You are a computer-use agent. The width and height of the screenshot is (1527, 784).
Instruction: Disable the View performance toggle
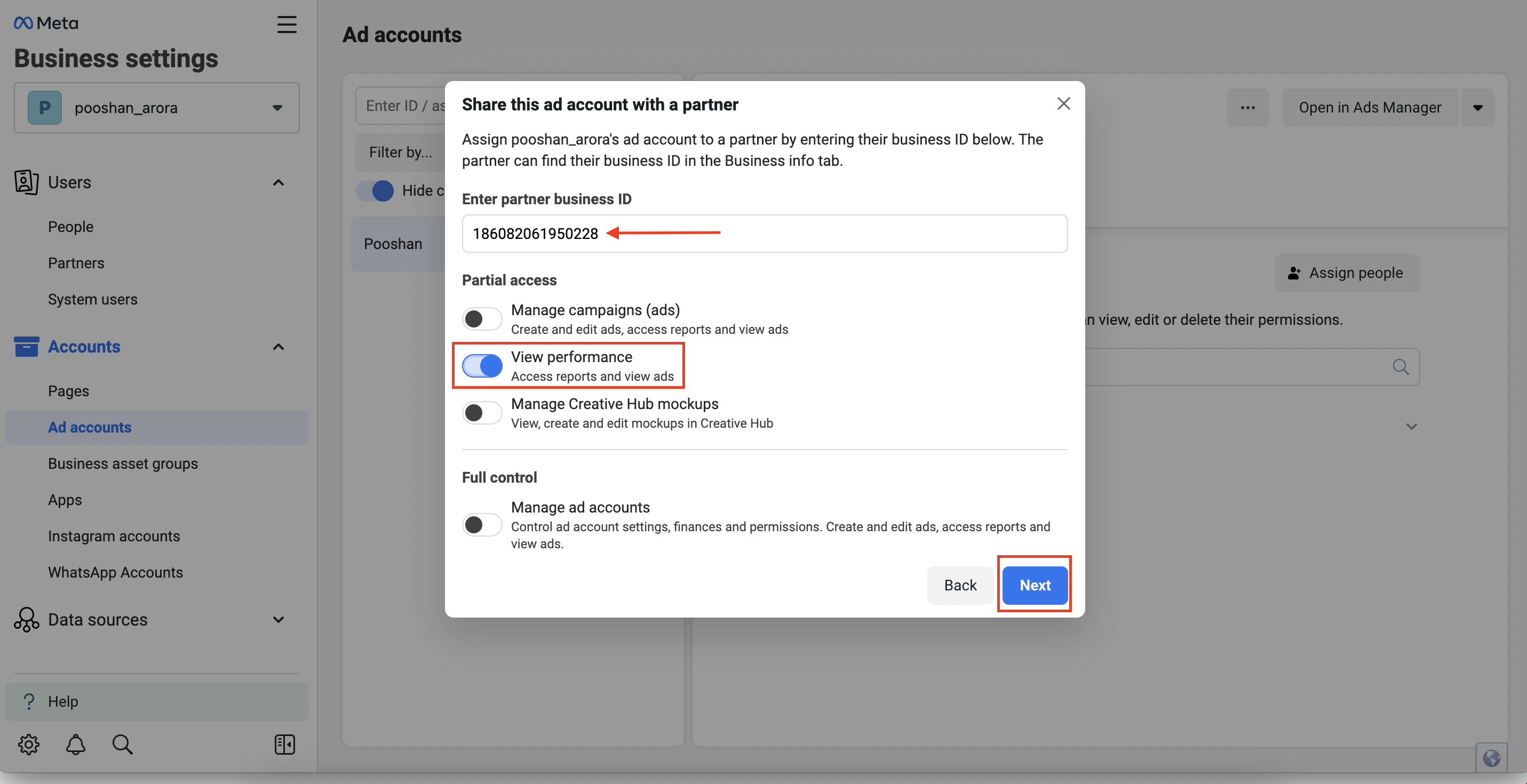tap(482, 366)
